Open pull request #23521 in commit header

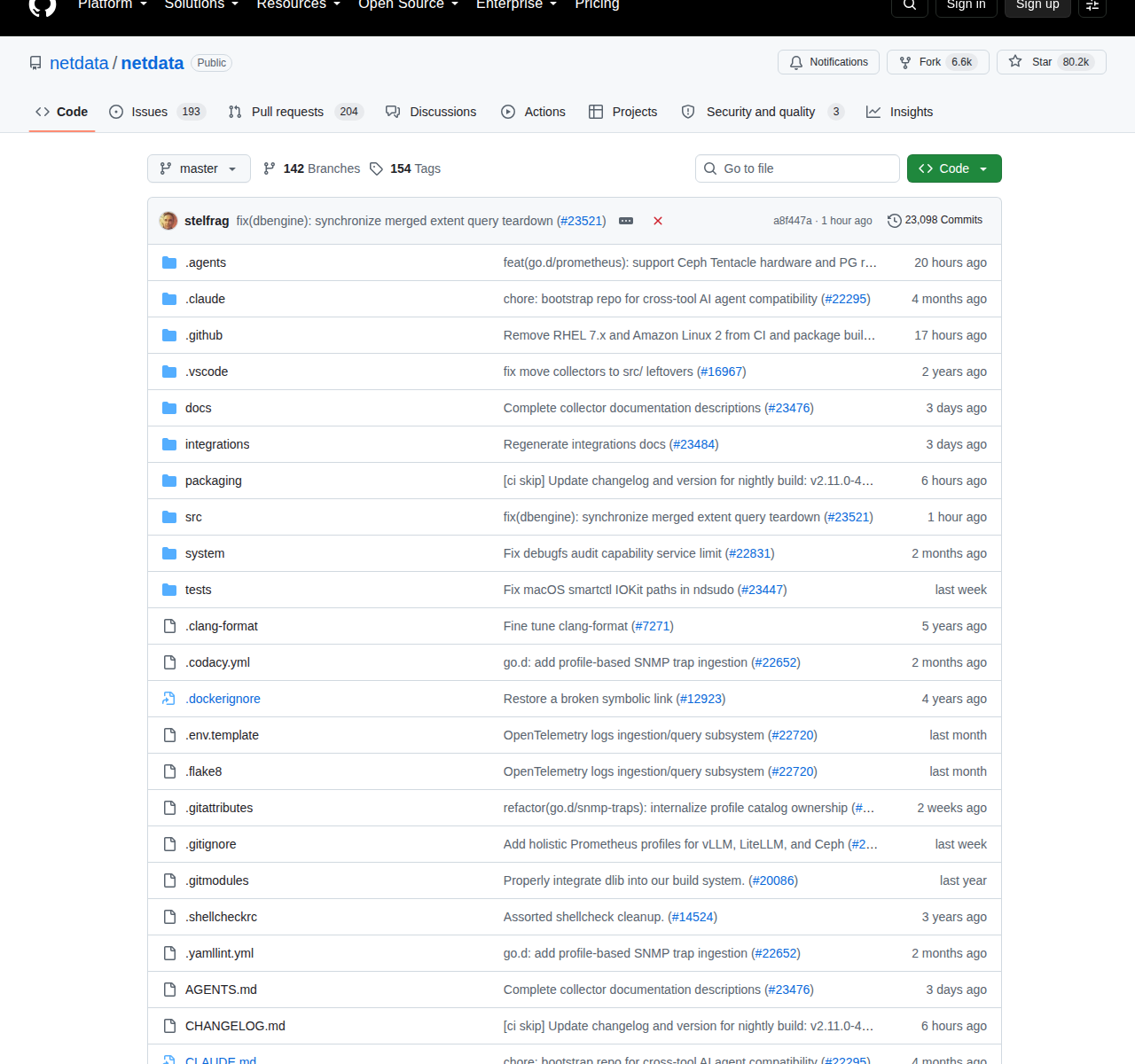(582, 221)
